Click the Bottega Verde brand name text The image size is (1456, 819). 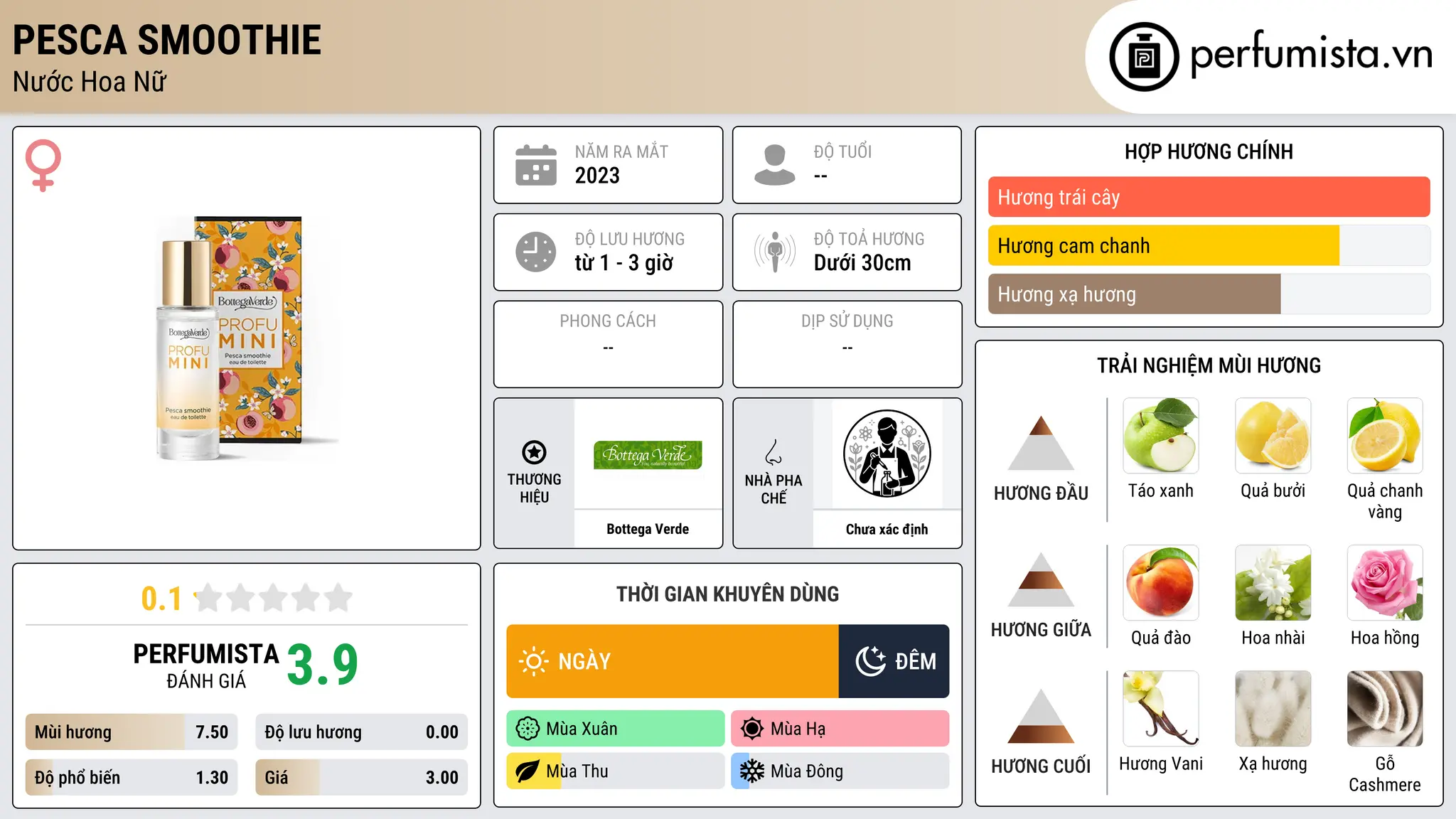(x=648, y=529)
